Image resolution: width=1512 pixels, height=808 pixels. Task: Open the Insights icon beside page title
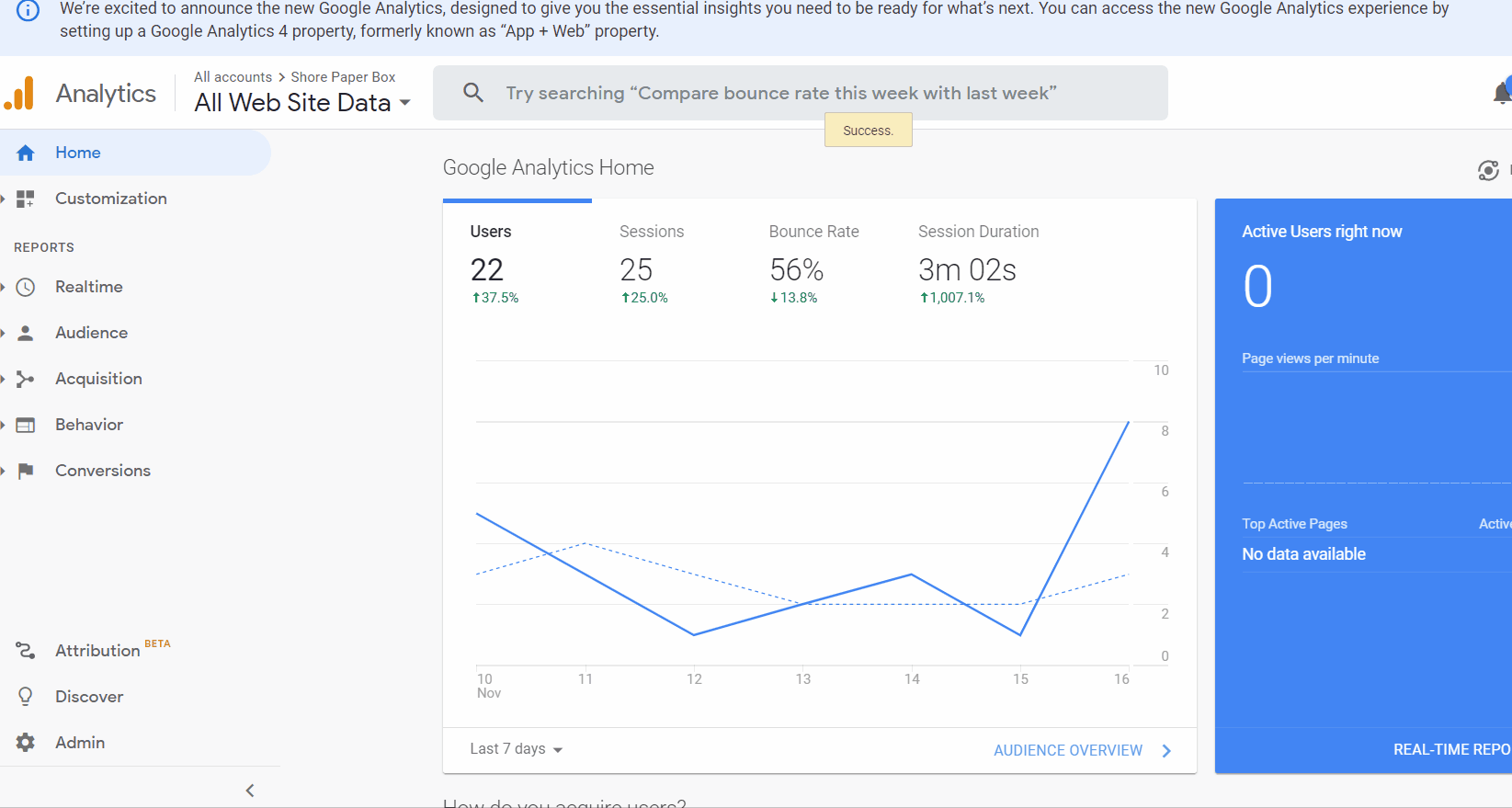click(x=1488, y=170)
